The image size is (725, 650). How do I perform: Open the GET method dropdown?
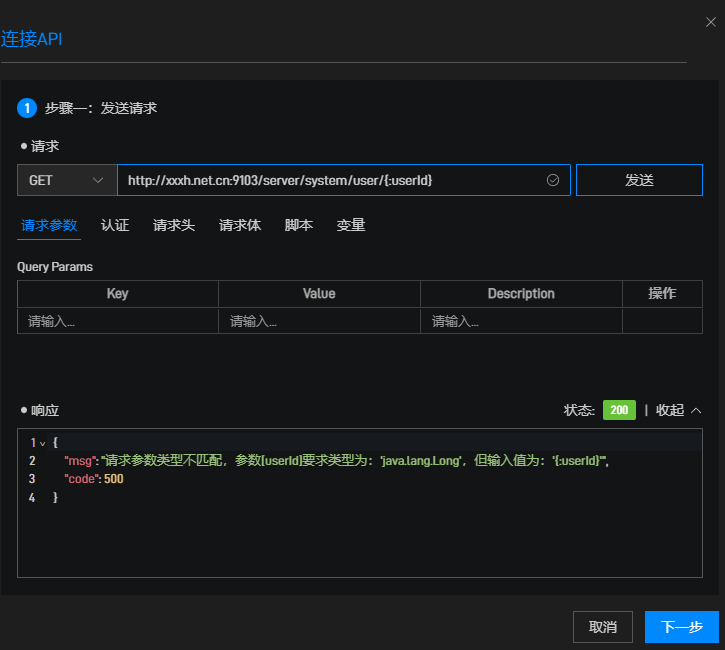point(67,180)
